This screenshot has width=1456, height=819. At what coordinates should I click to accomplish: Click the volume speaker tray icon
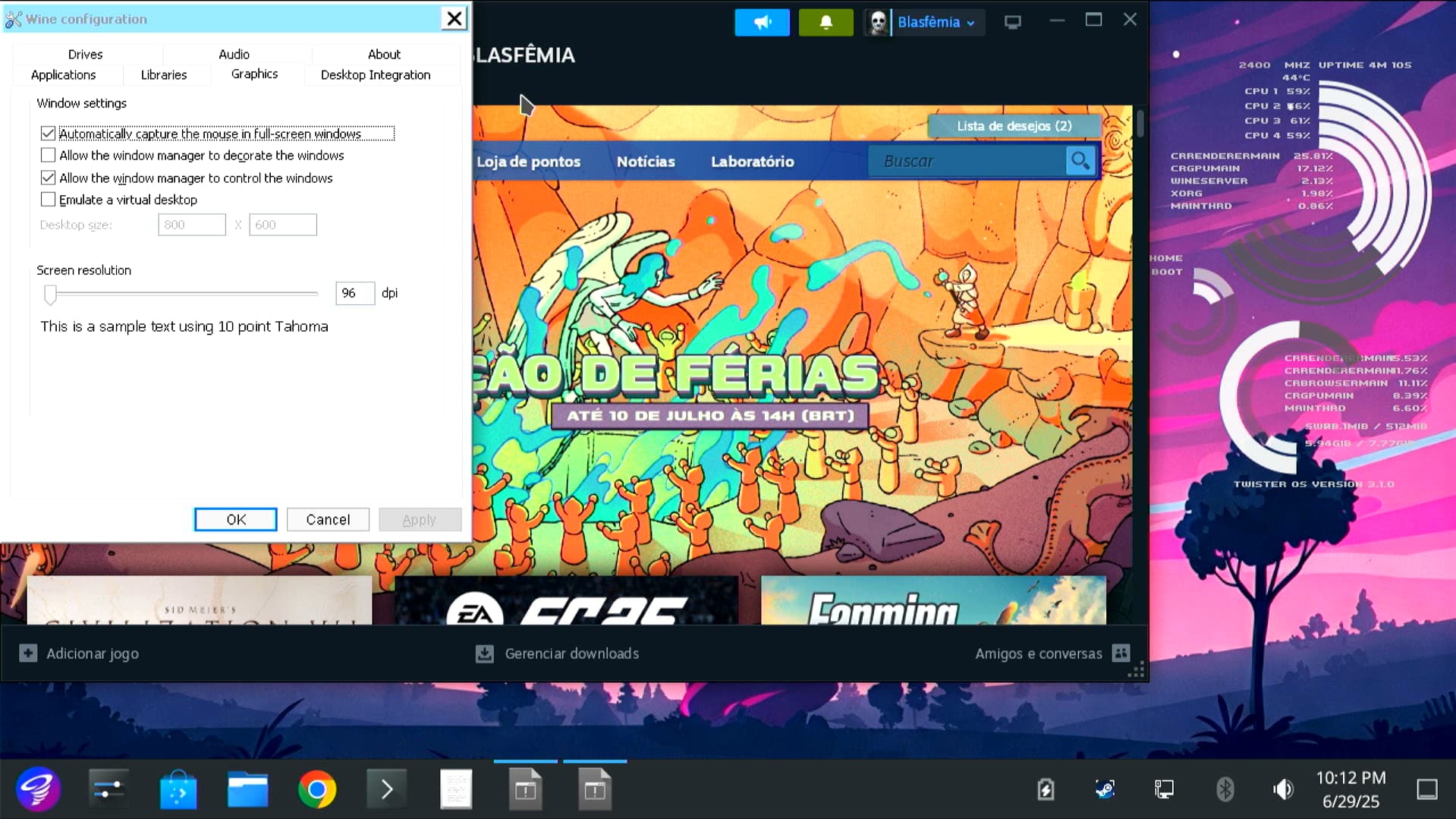click(1283, 789)
